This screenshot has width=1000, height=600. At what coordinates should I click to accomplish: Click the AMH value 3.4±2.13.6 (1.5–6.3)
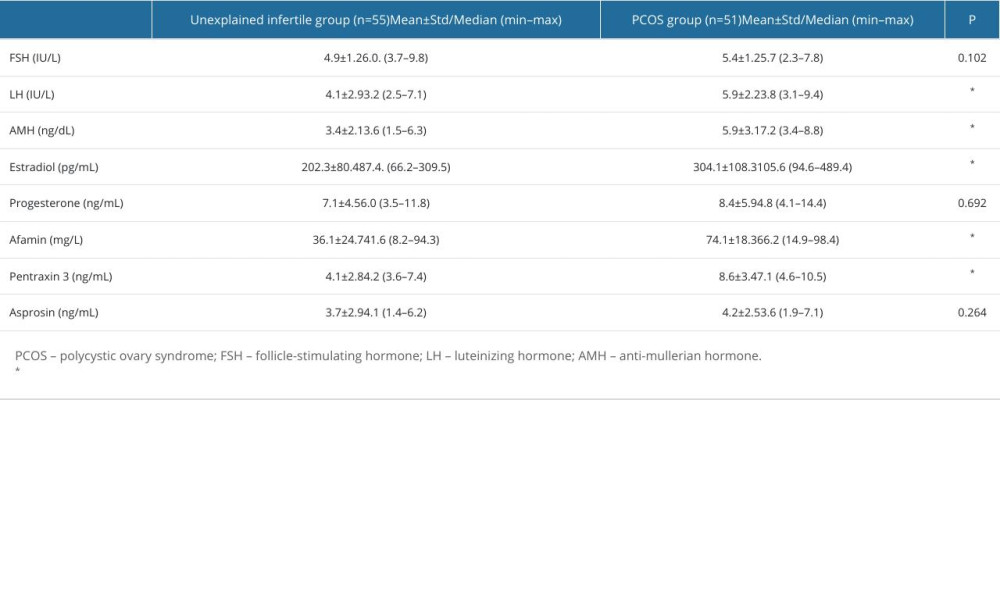pos(376,131)
